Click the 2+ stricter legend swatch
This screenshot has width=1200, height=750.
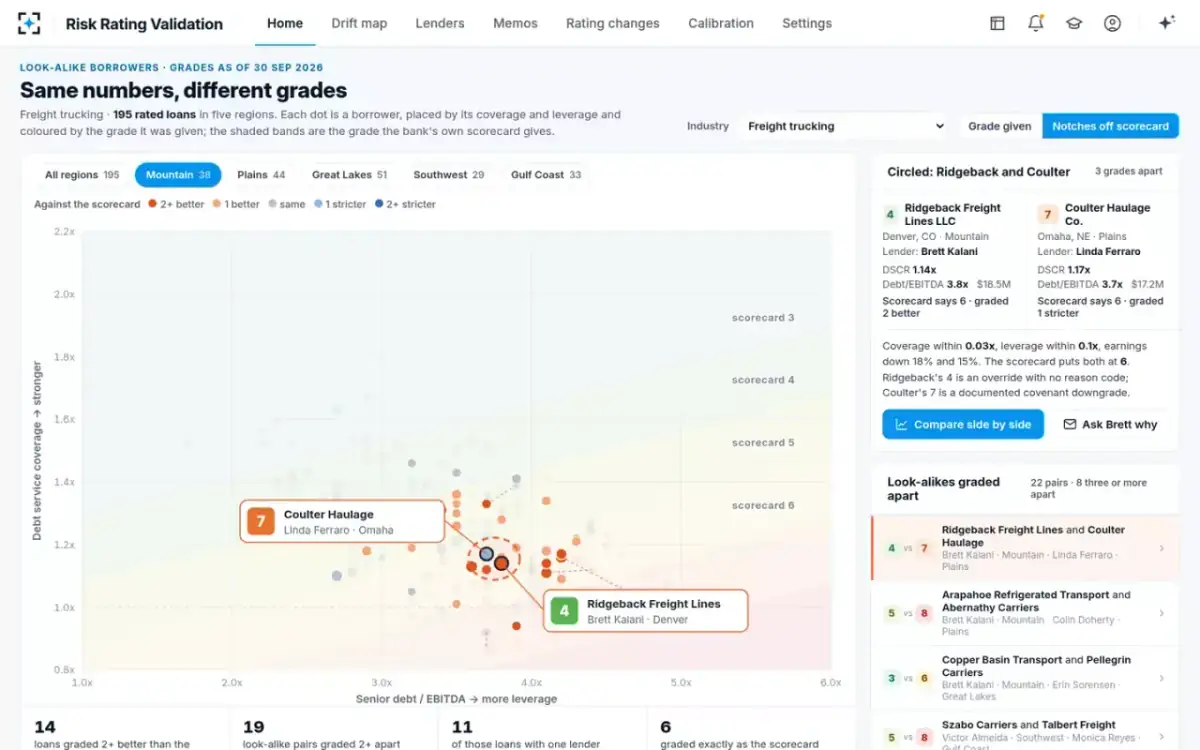click(x=379, y=204)
